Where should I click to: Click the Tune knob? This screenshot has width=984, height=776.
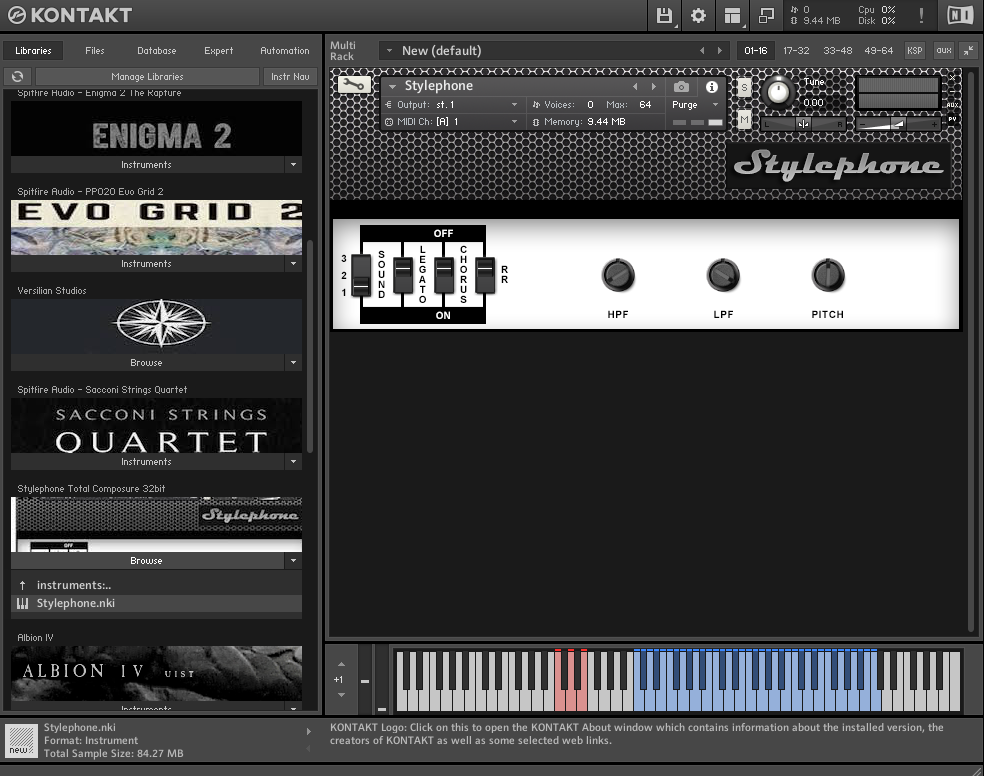tap(778, 92)
